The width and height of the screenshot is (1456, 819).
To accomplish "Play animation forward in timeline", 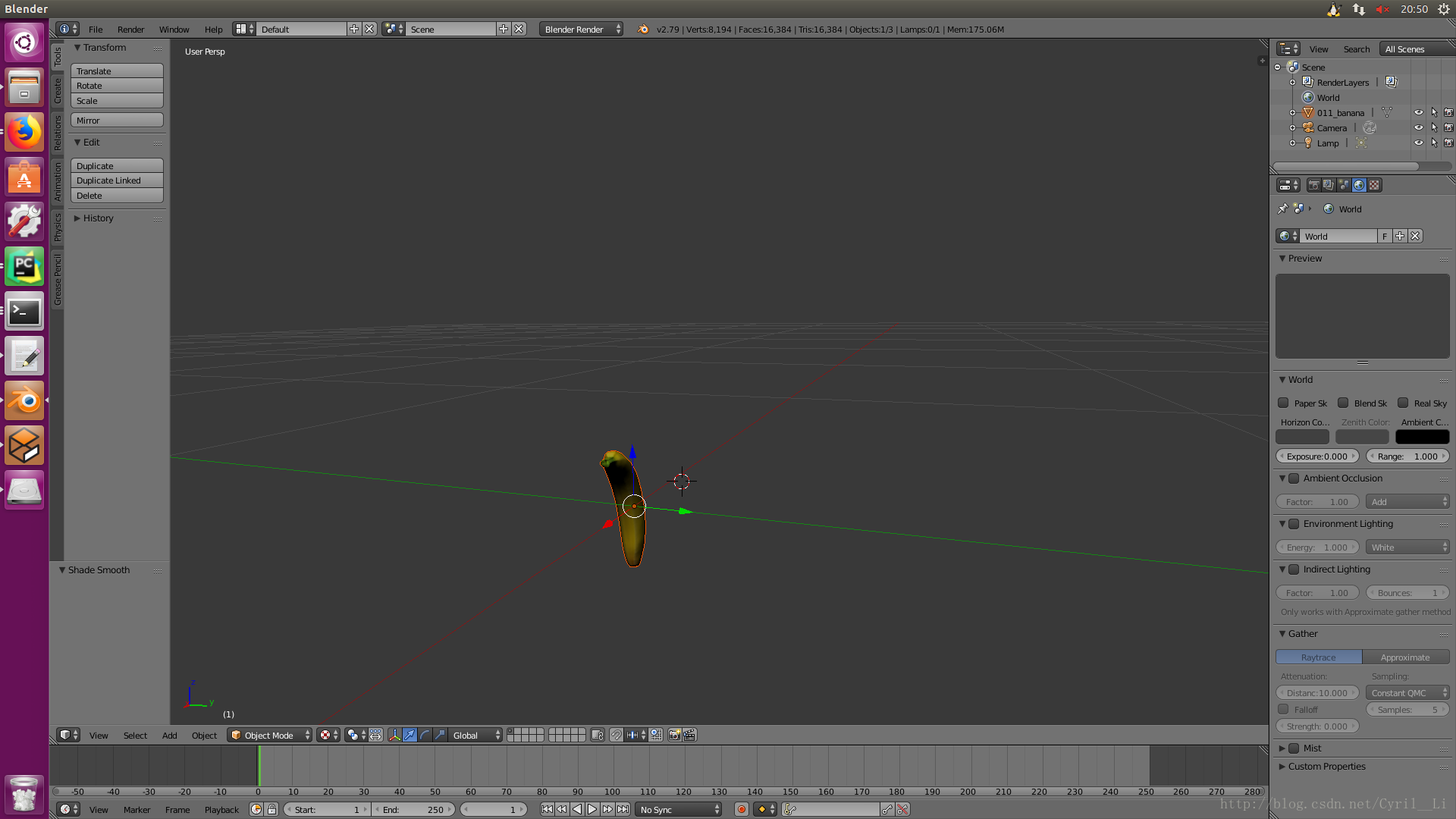I will coord(592,809).
